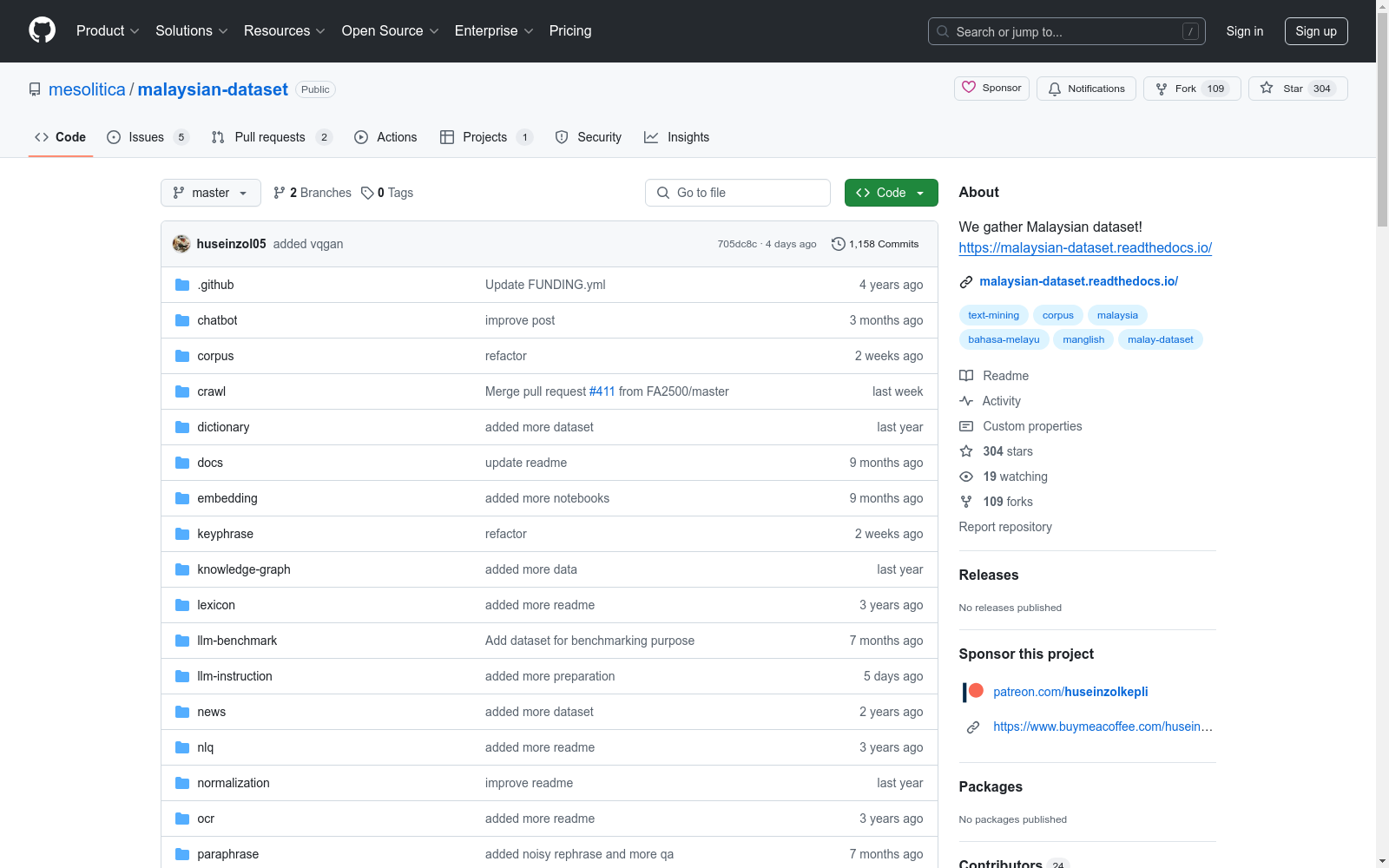Expand the Open Source dropdown
Screen dimensions: 1389x868
click(x=391, y=30)
